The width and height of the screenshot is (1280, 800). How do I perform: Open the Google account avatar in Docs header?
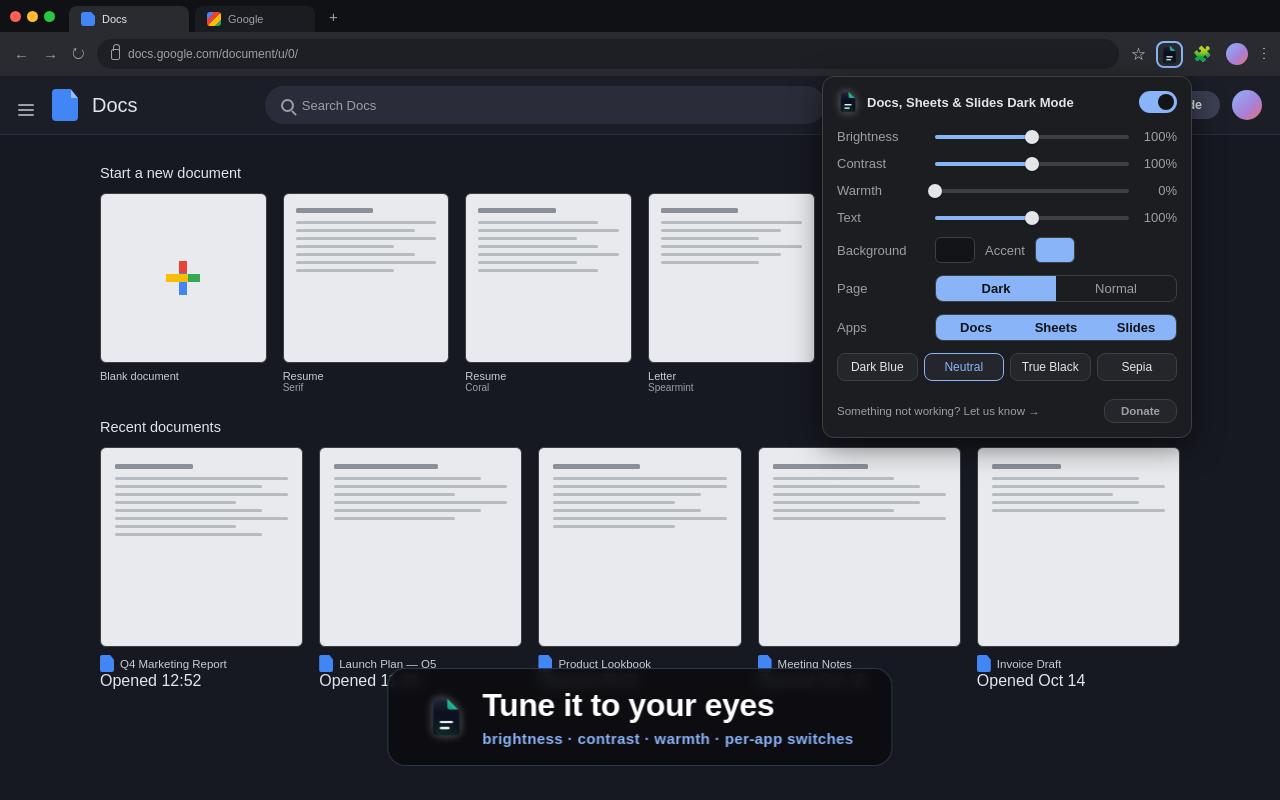pyautogui.click(x=1247, y=105)
